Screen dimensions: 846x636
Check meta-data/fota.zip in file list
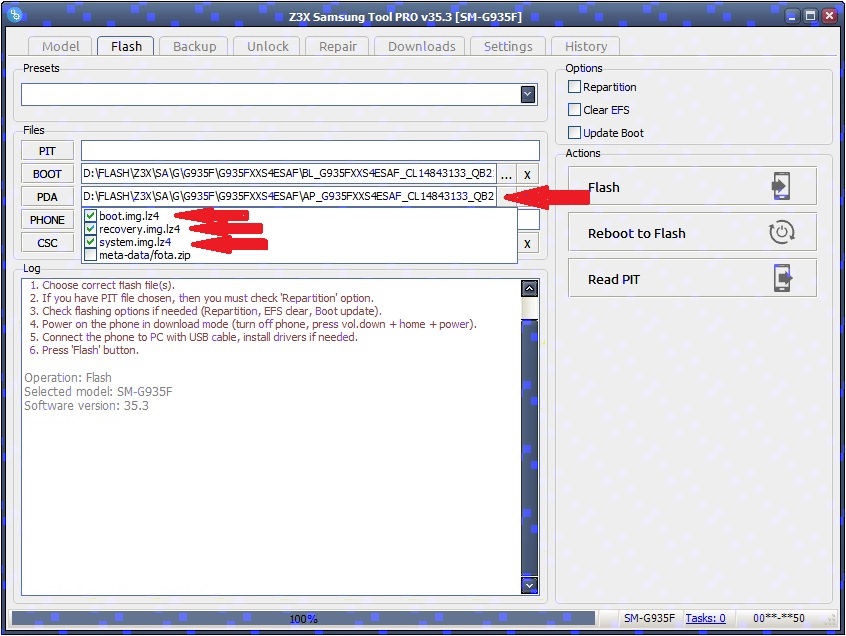(91, 255)
